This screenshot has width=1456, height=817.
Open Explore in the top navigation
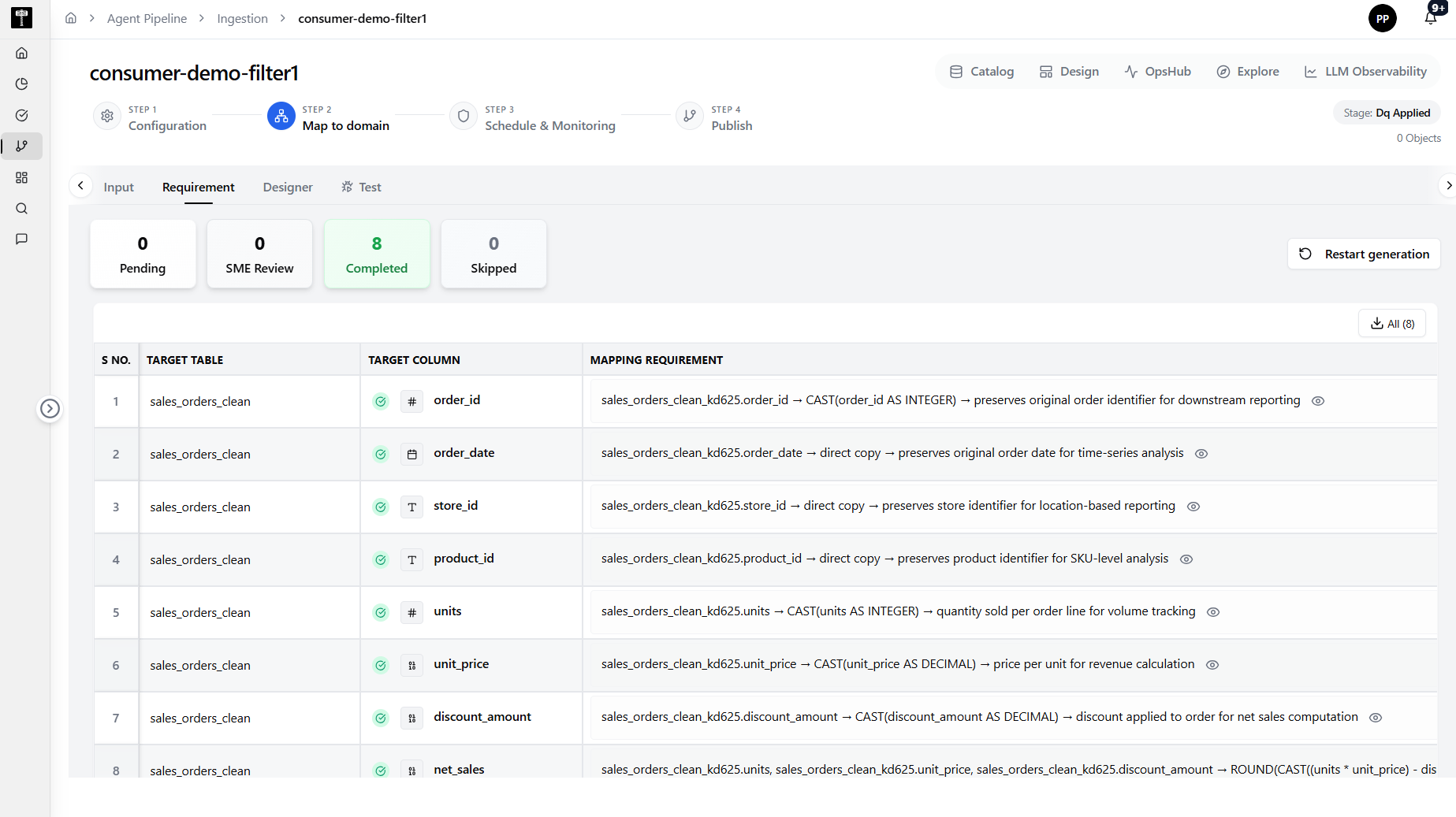coord(1248,71)
